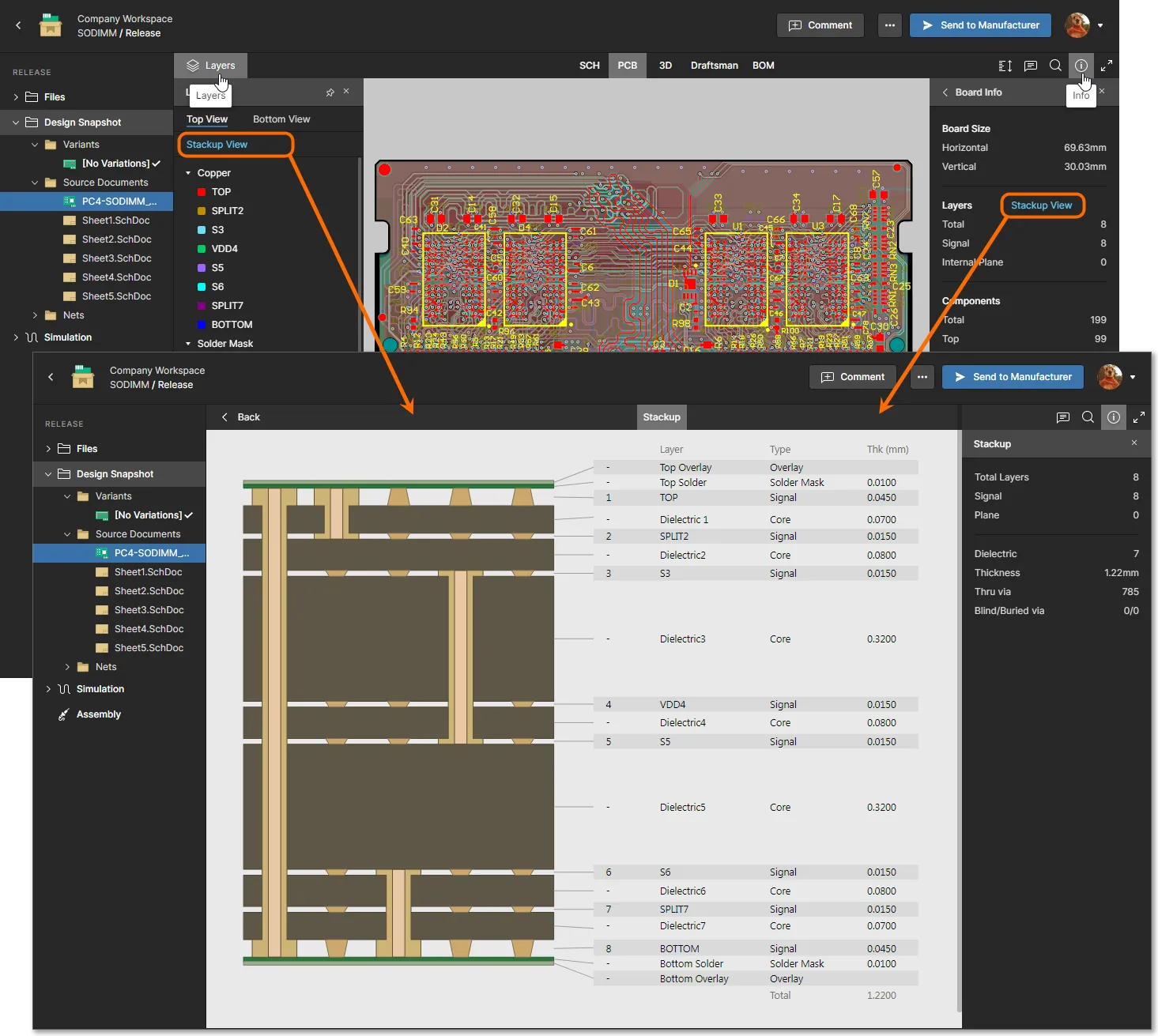Collapse the Solder Mask layer group
This screenshot has height=1036, width=1158.
click(x=188, y=344)
